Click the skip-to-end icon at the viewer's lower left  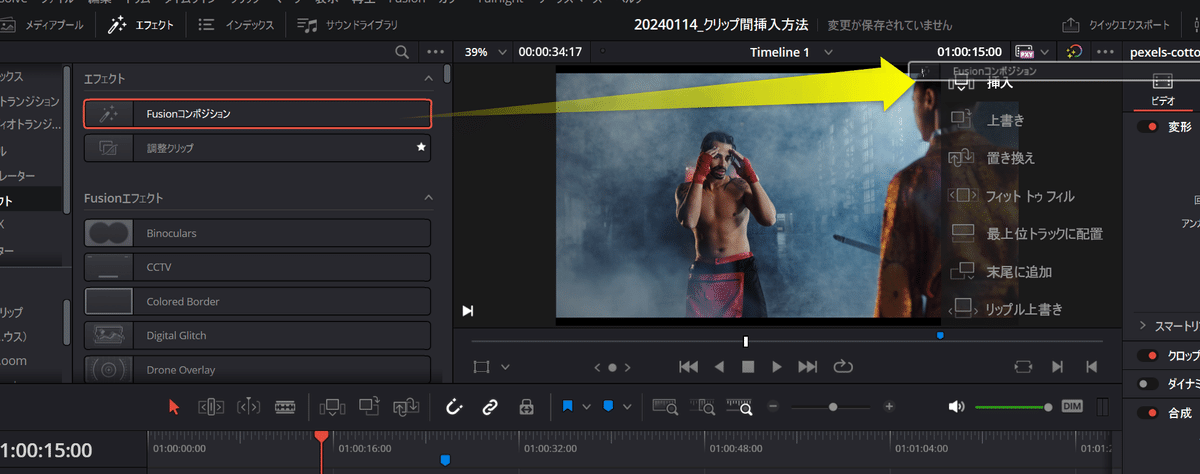[467, 311]
